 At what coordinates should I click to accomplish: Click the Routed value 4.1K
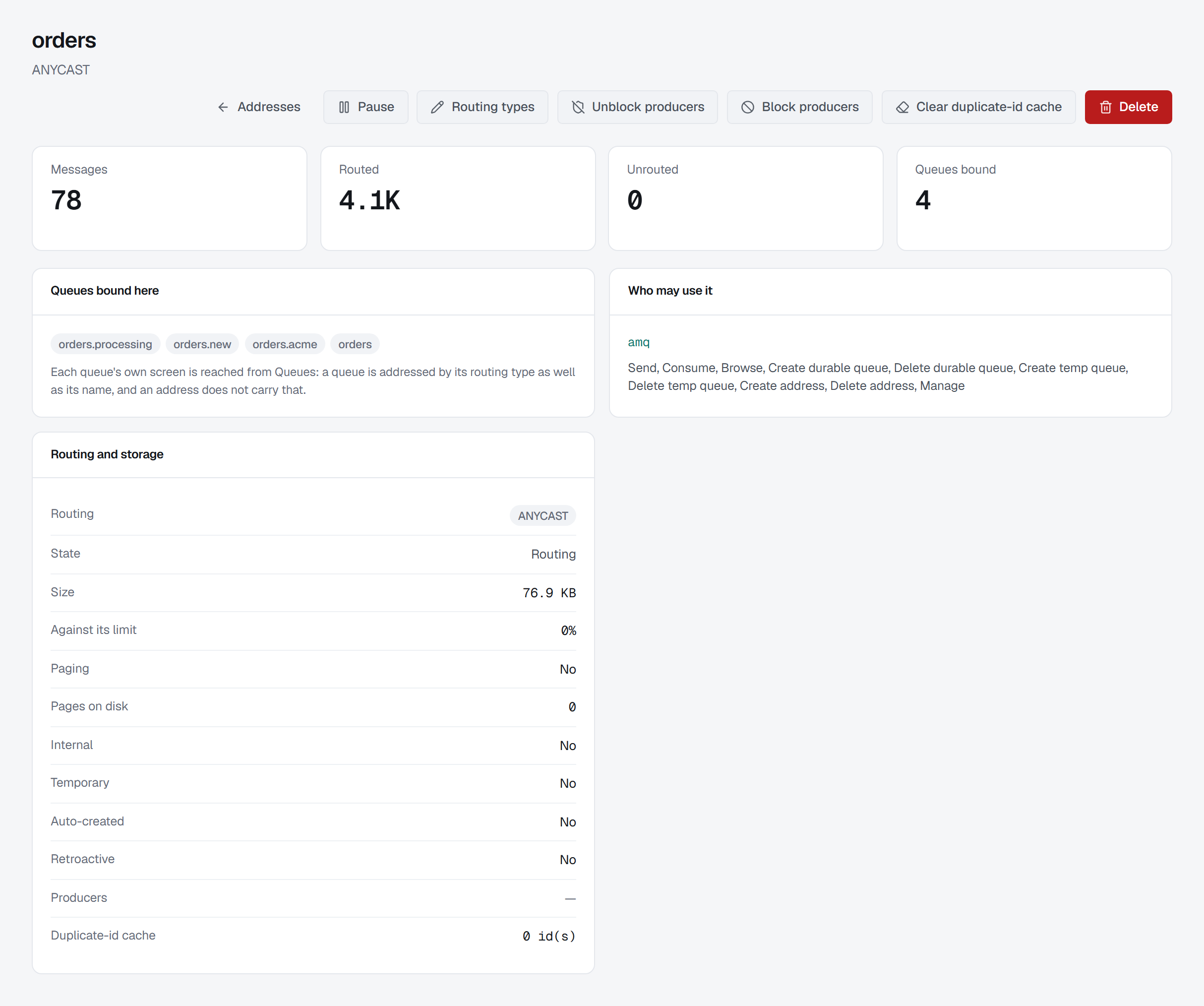[369, 201]
